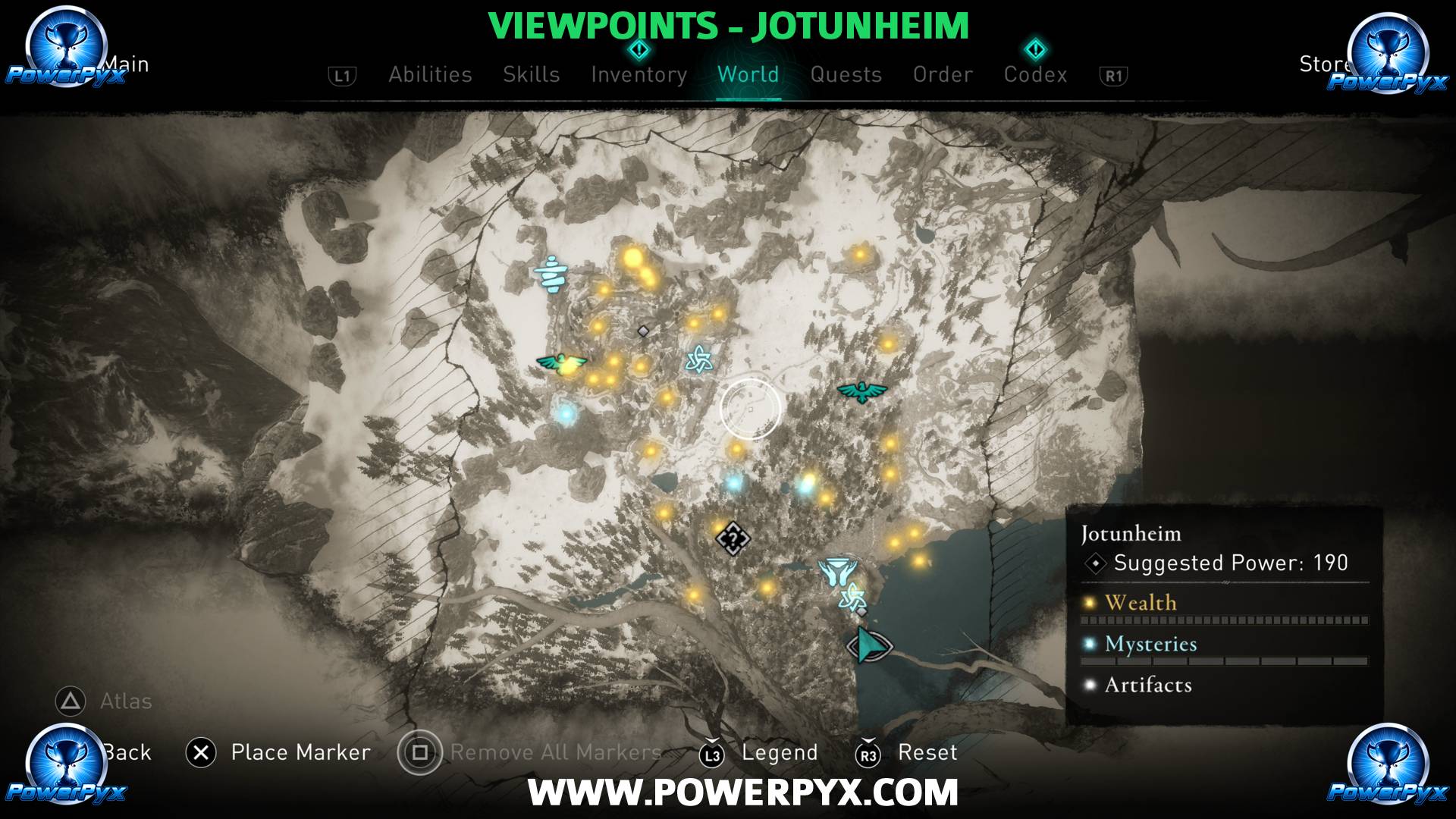
Task: Select the World navigation tab
Action: click(751, 74)
